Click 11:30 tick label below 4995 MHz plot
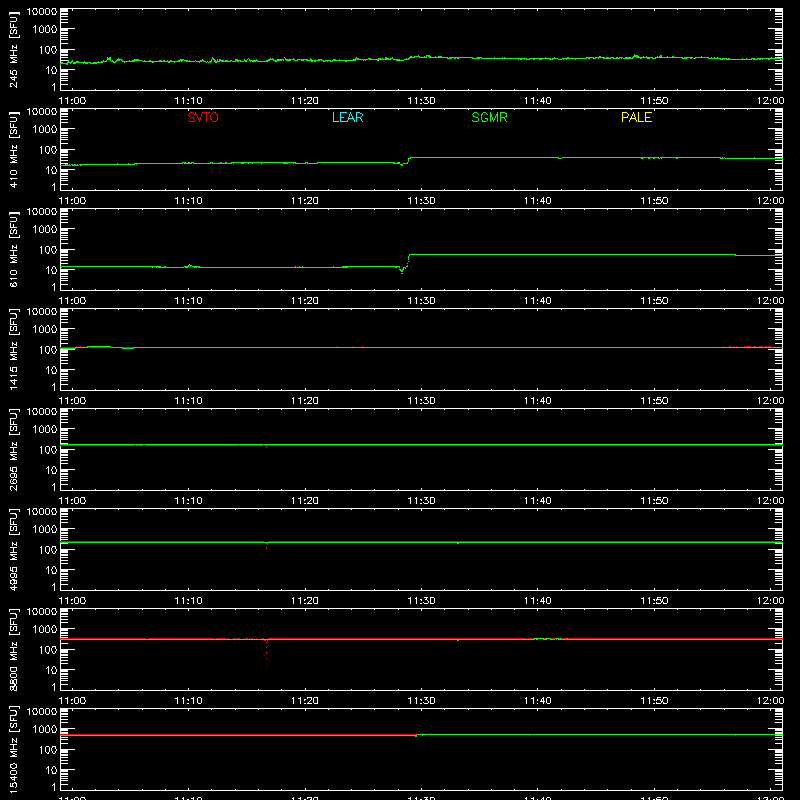The width and height of the screenshot is (800, 800). click(x=421, y=601)
